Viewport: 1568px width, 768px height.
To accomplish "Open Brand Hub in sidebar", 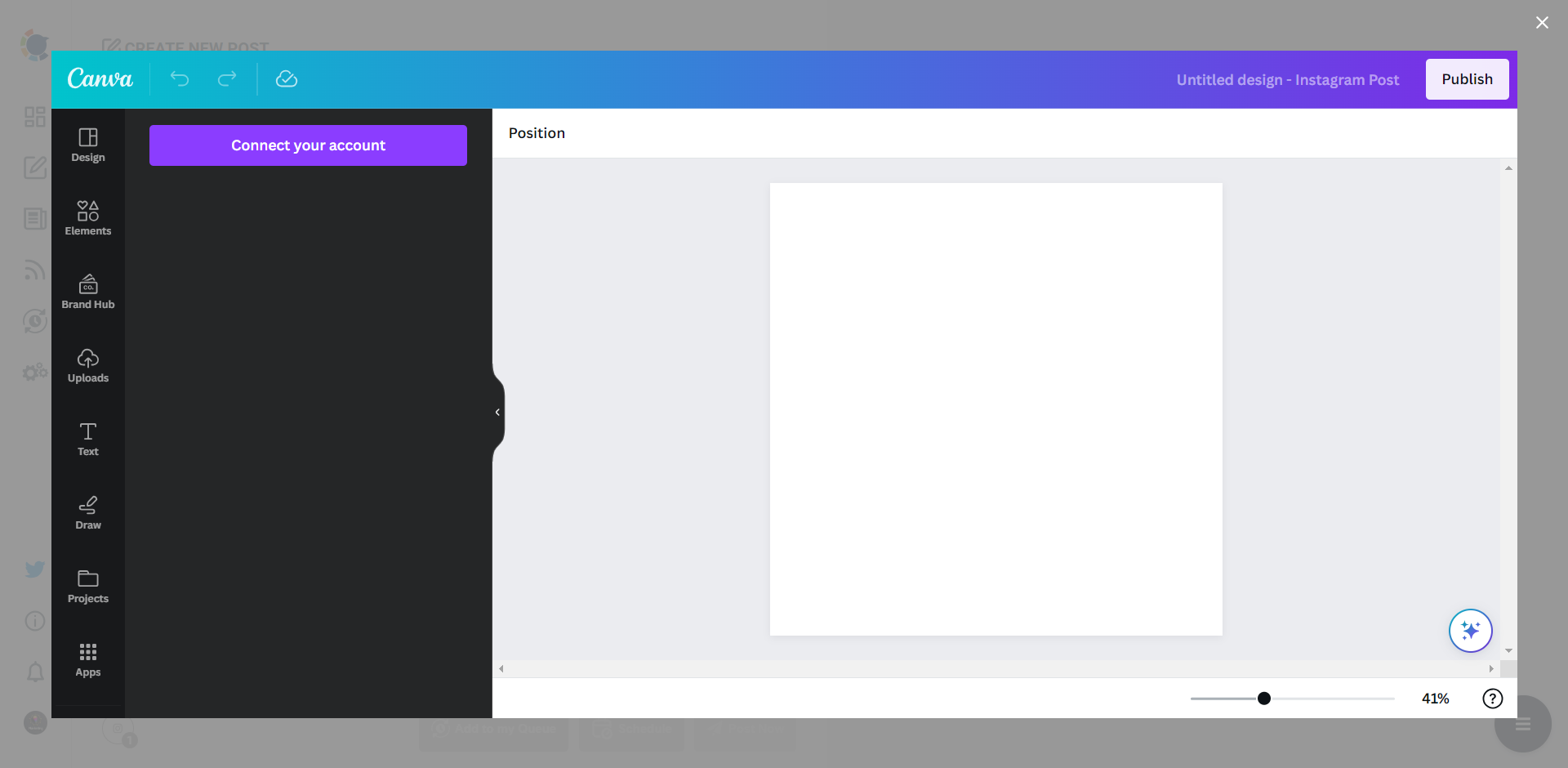I will [88, 292].
